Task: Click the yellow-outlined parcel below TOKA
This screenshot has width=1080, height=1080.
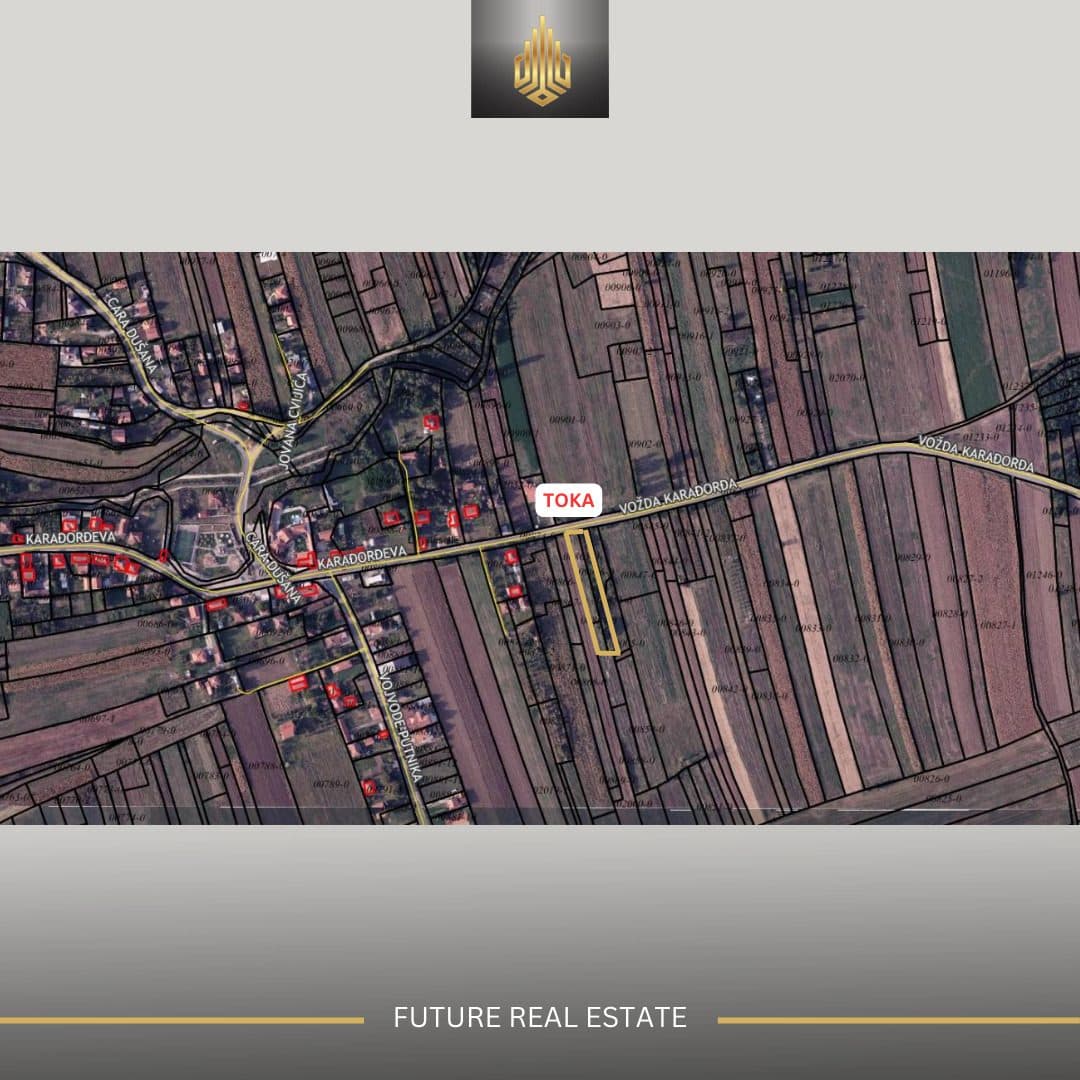Action: click(x=592, y=592)
